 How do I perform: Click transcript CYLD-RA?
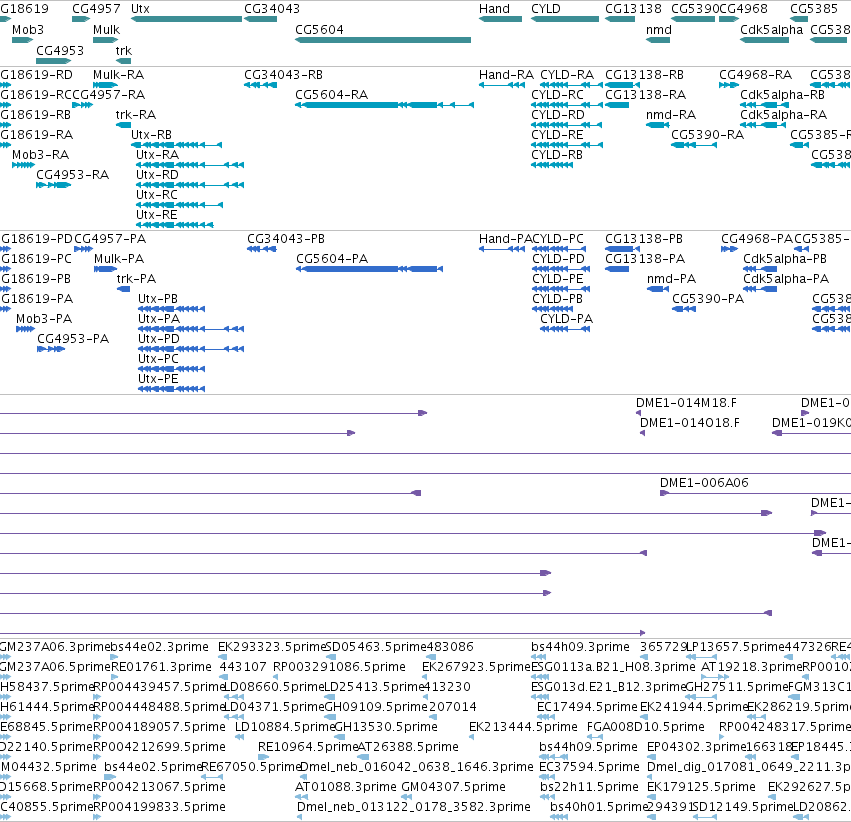(571, 85)
